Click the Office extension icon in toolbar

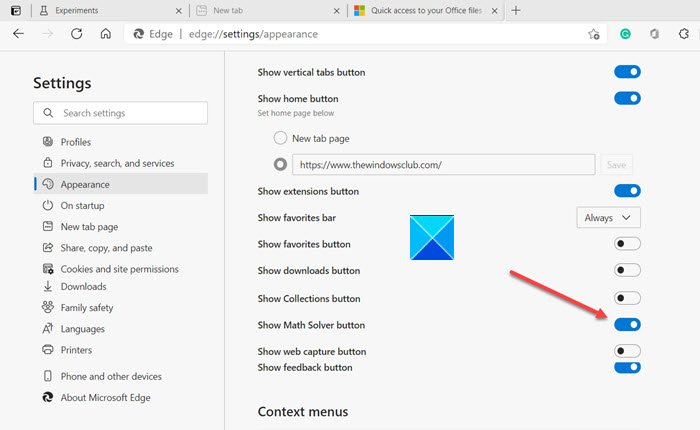click(654, 34)
